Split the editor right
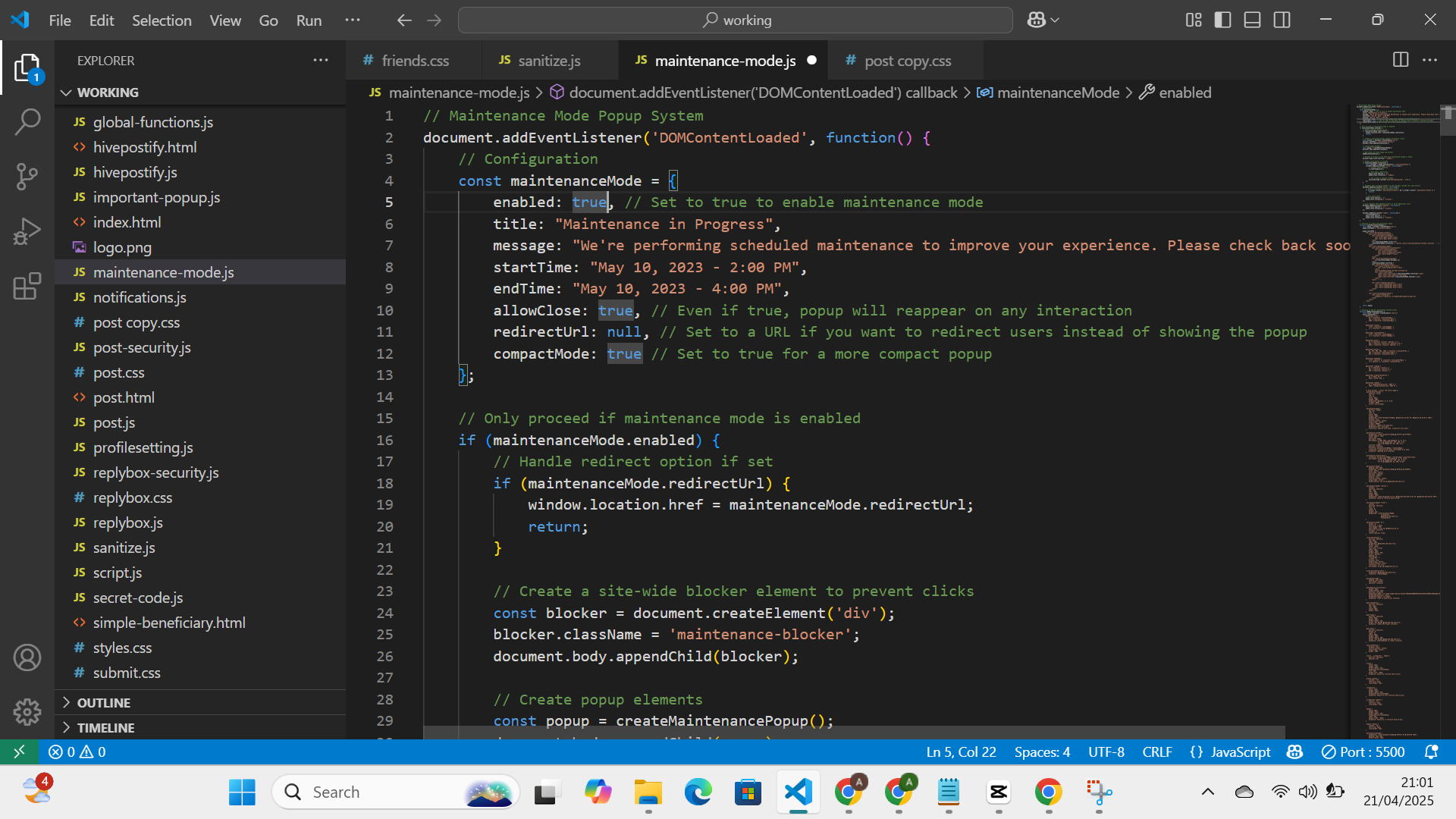 (1401, 60)
